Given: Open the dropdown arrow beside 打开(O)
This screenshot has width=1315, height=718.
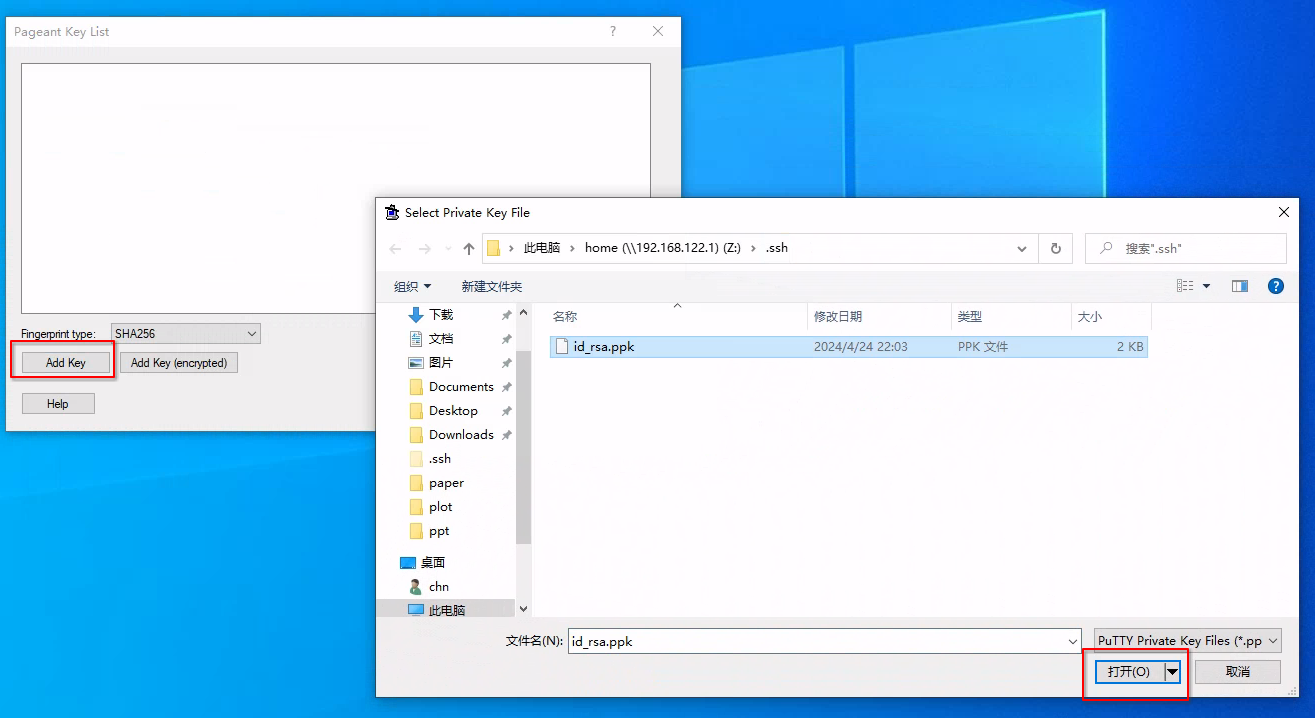Looking at the screenshot, I should pos(1173,671).
